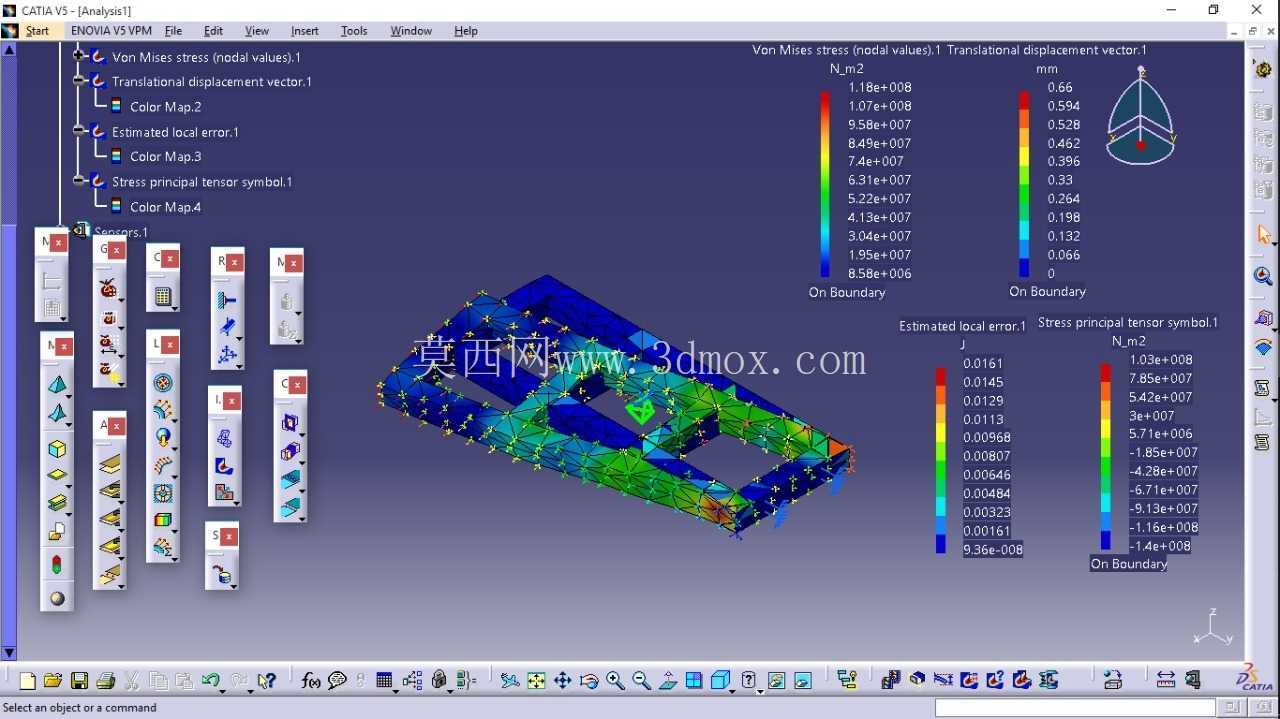Screen dimensions: 1280x719
Task: Toggle Swap visible space icon
Action: point(802,681)
